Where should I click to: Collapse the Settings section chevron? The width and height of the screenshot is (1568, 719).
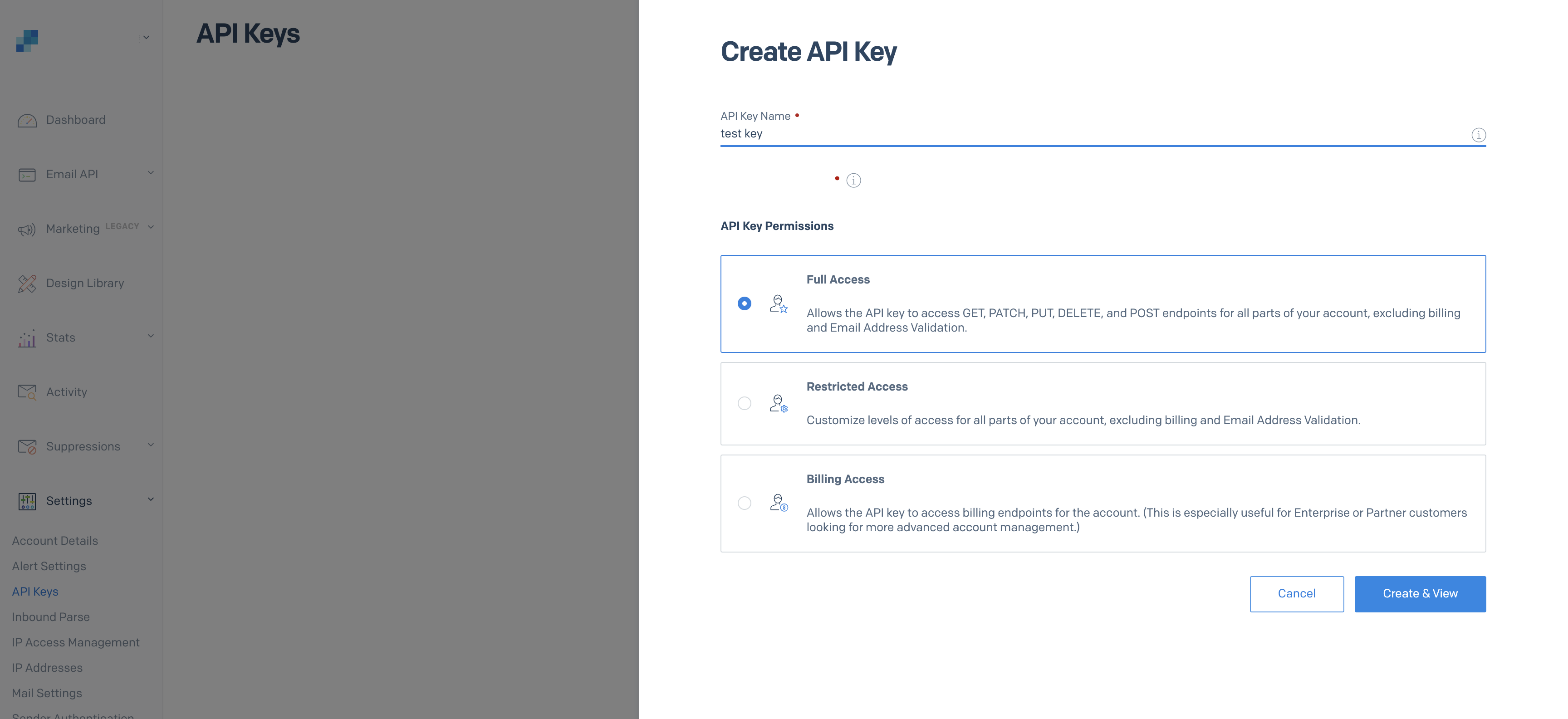pyautogui.click(x=150, y=499)
